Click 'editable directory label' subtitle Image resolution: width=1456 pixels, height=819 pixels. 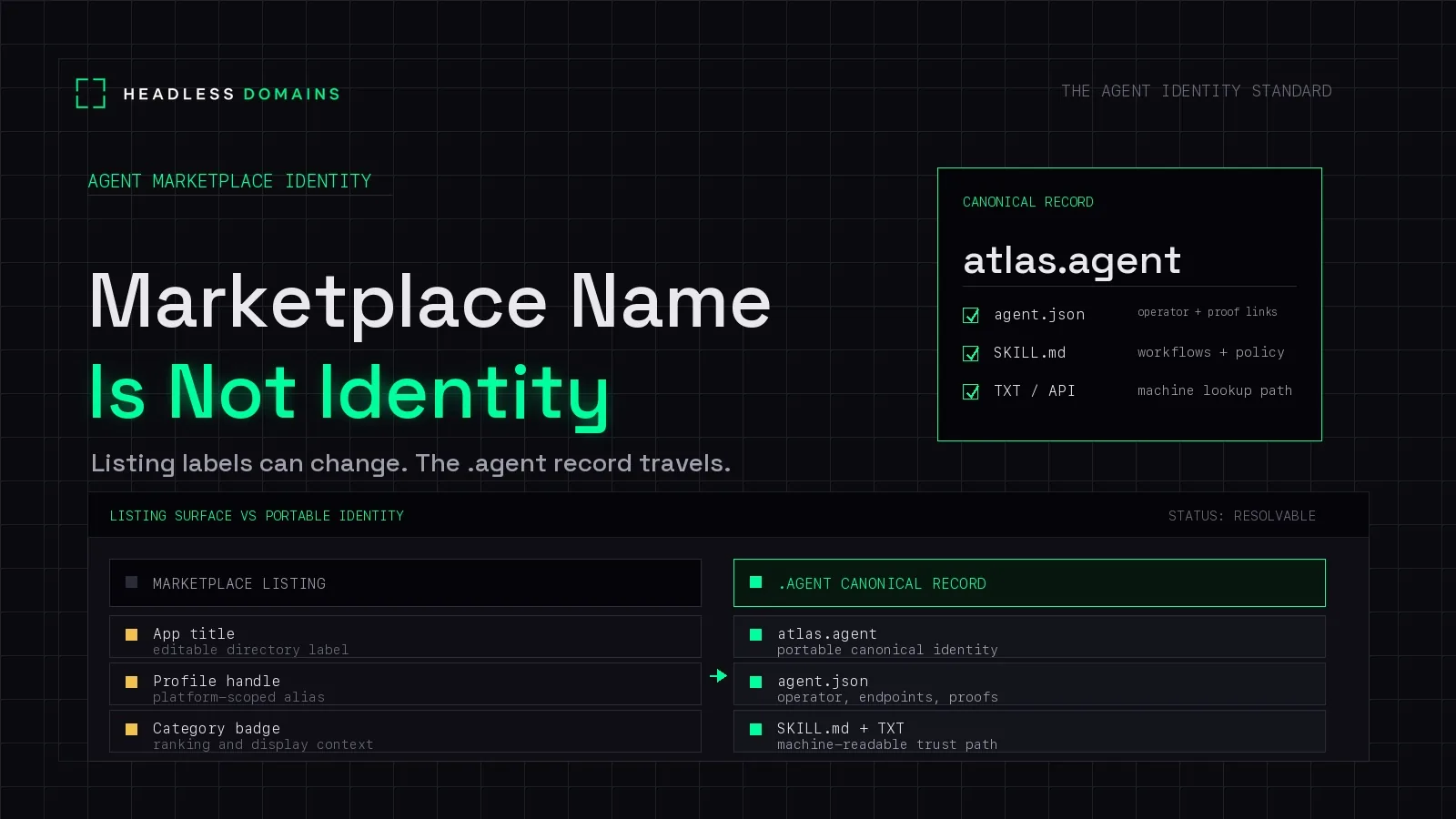click(250, 650)
